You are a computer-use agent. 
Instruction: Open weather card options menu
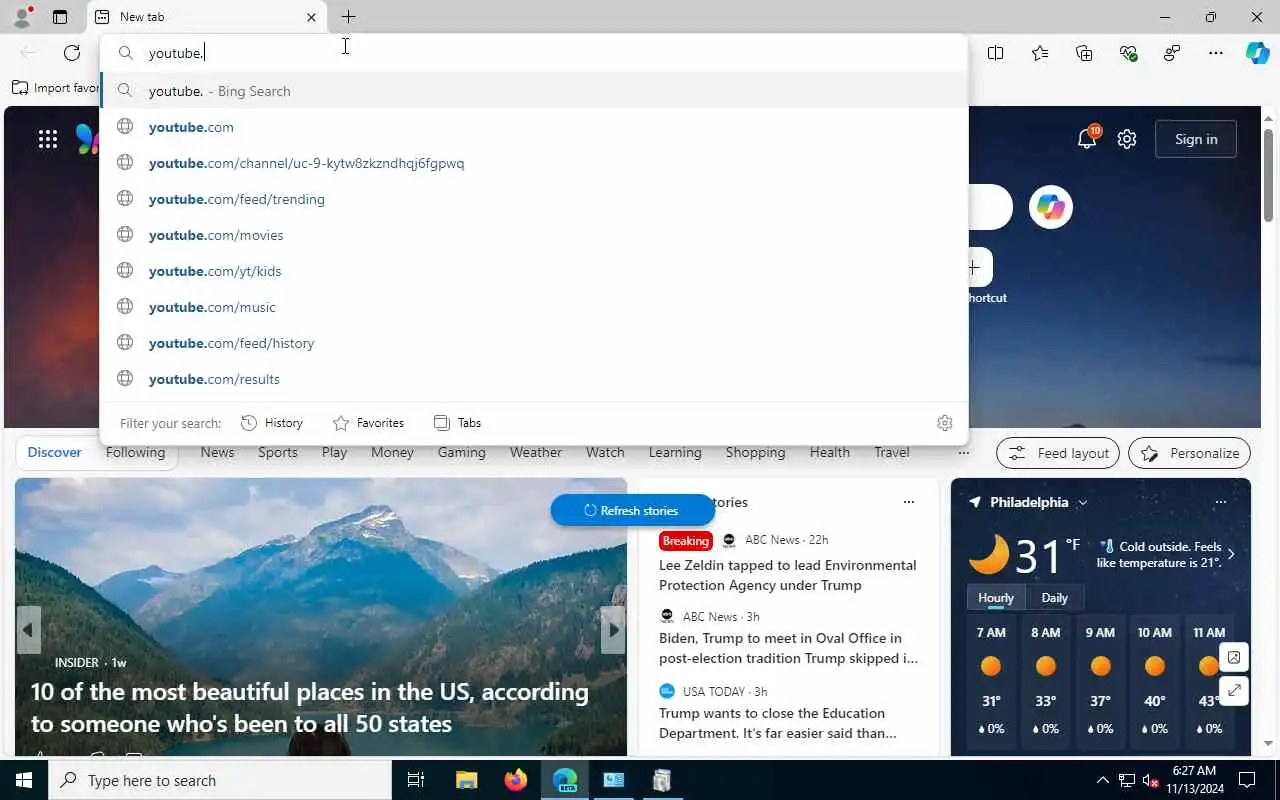pyautogui.click(x=1220, y=502)
